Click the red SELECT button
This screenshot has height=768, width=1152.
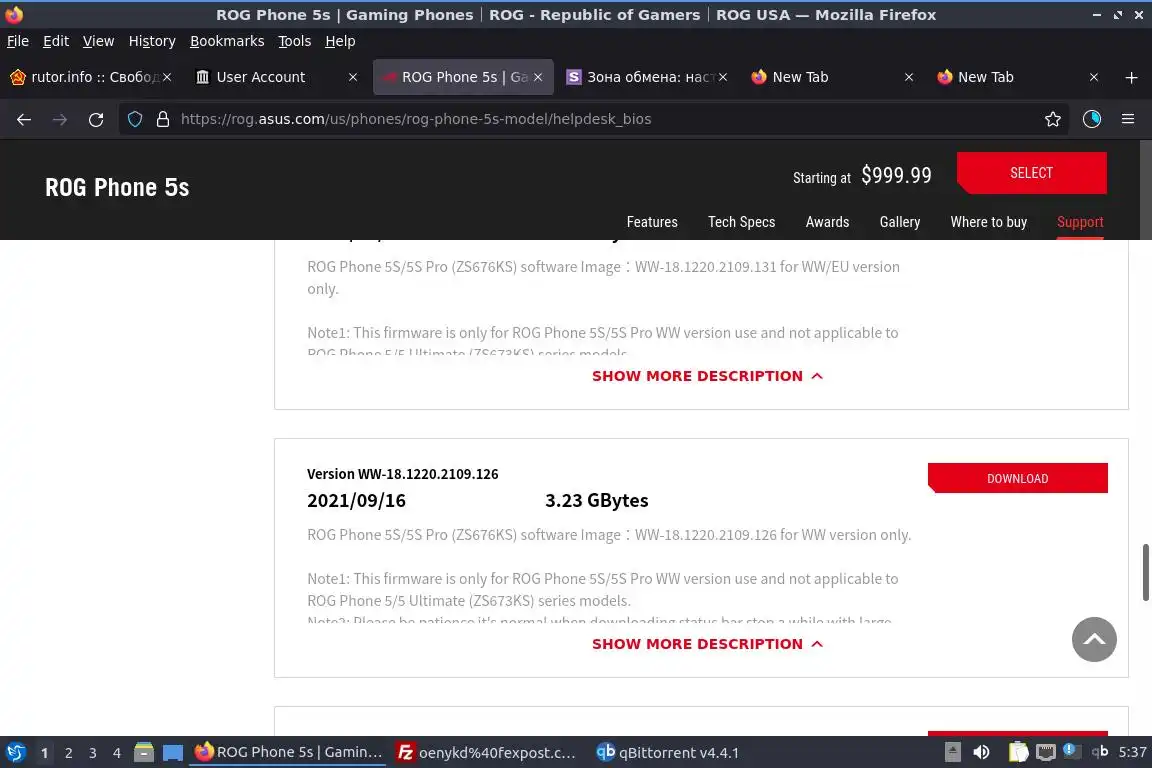(x=1032, y=173)
